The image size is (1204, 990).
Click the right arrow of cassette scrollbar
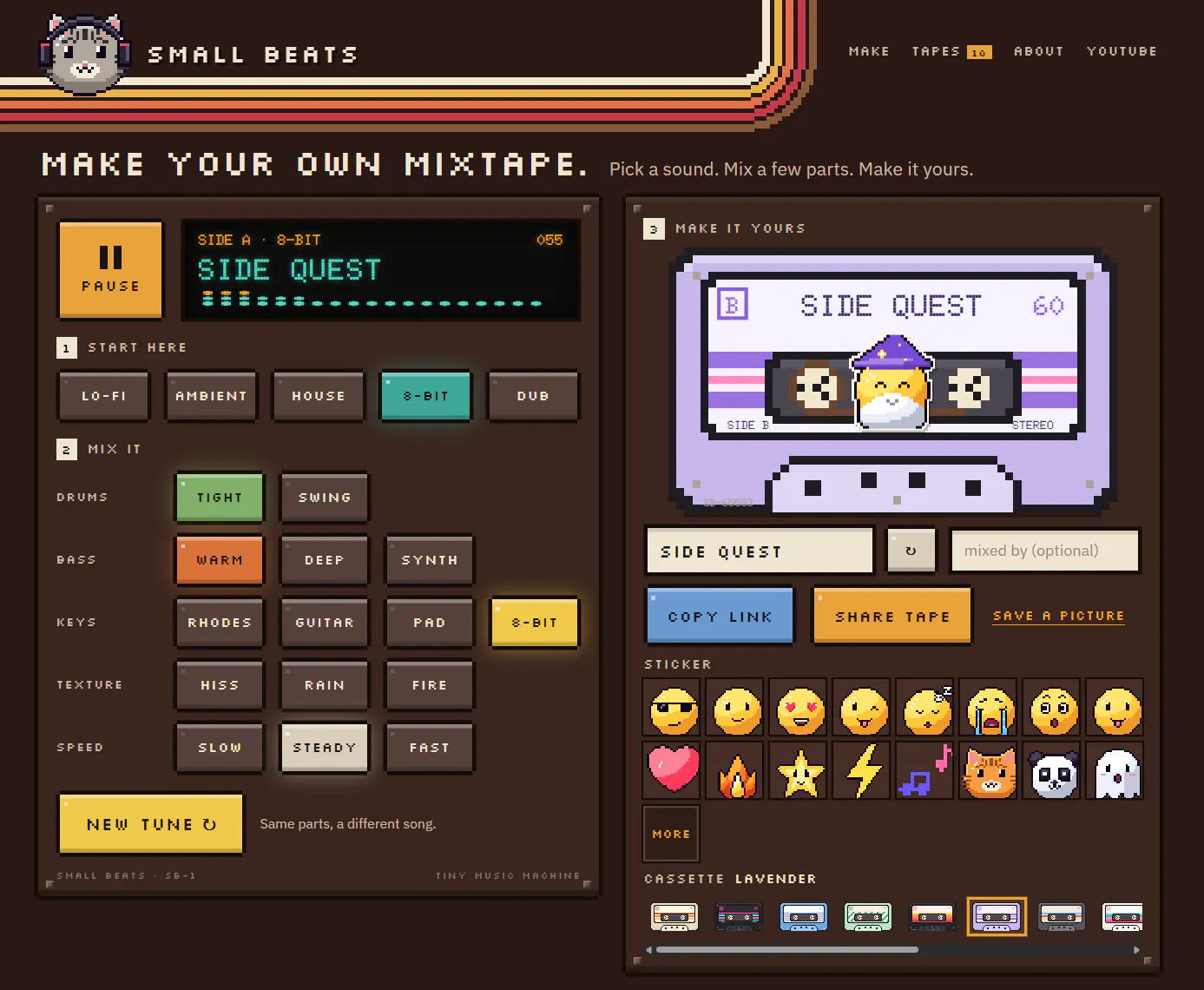coord(1137,950)
